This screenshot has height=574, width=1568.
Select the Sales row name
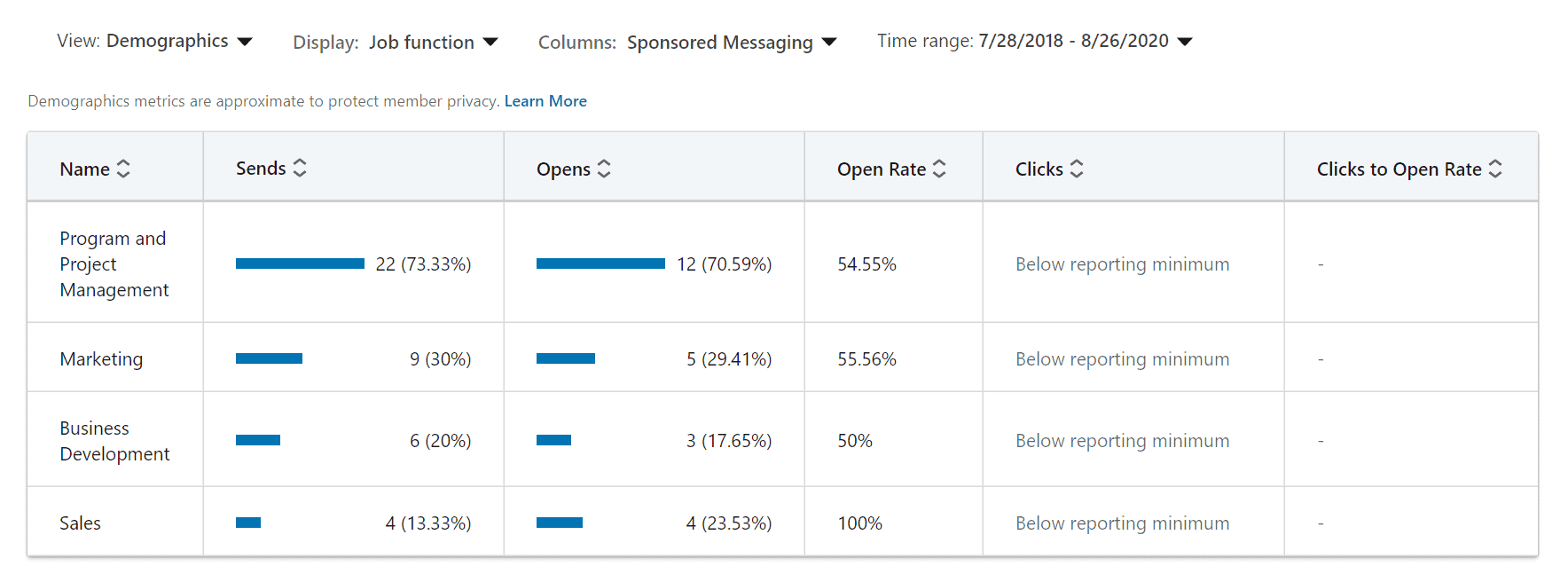pyautogui.click(x=80, y=523)
